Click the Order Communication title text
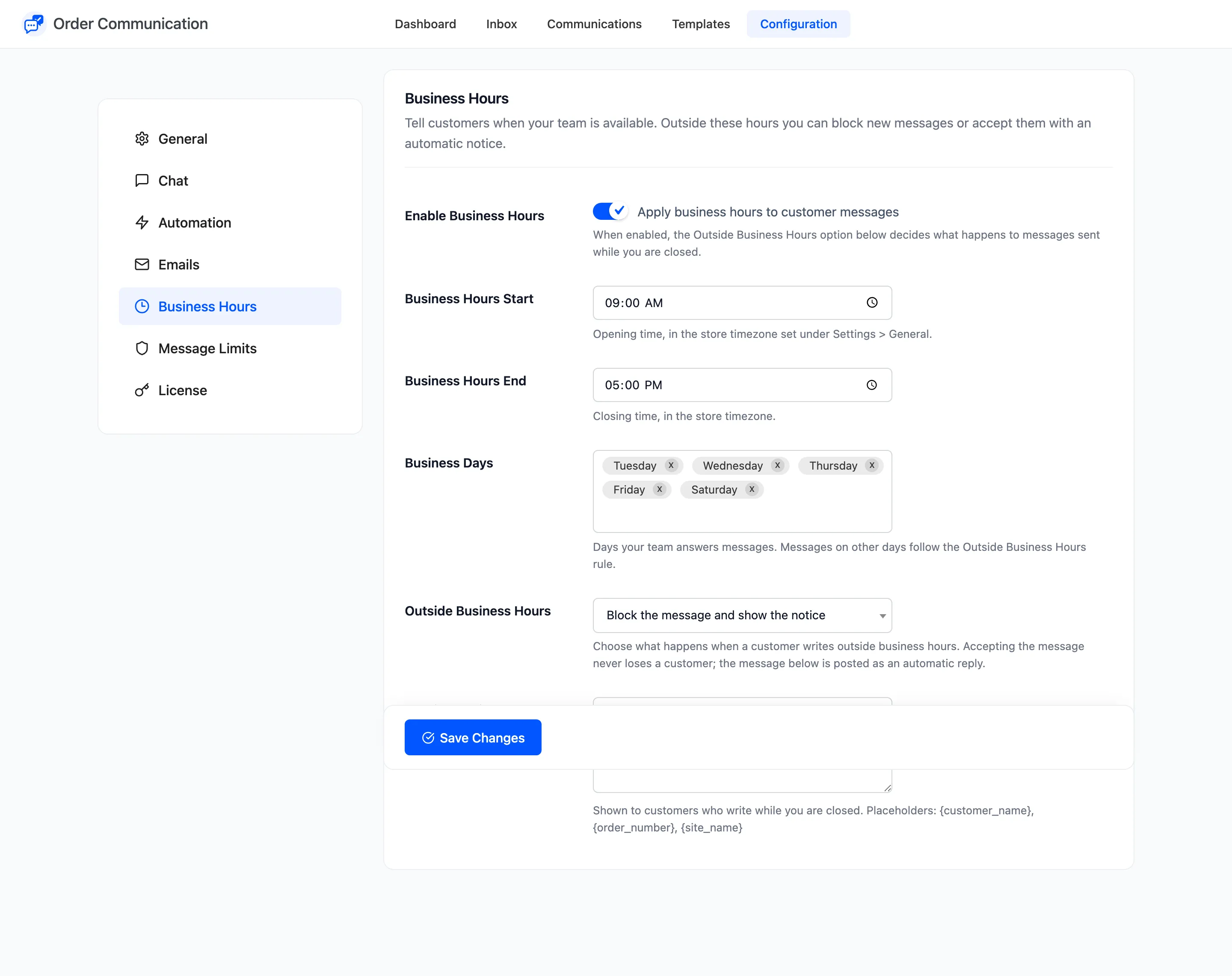Image resolution: width=1232 pixels, height=976 pixels. [x=130, y=24]
